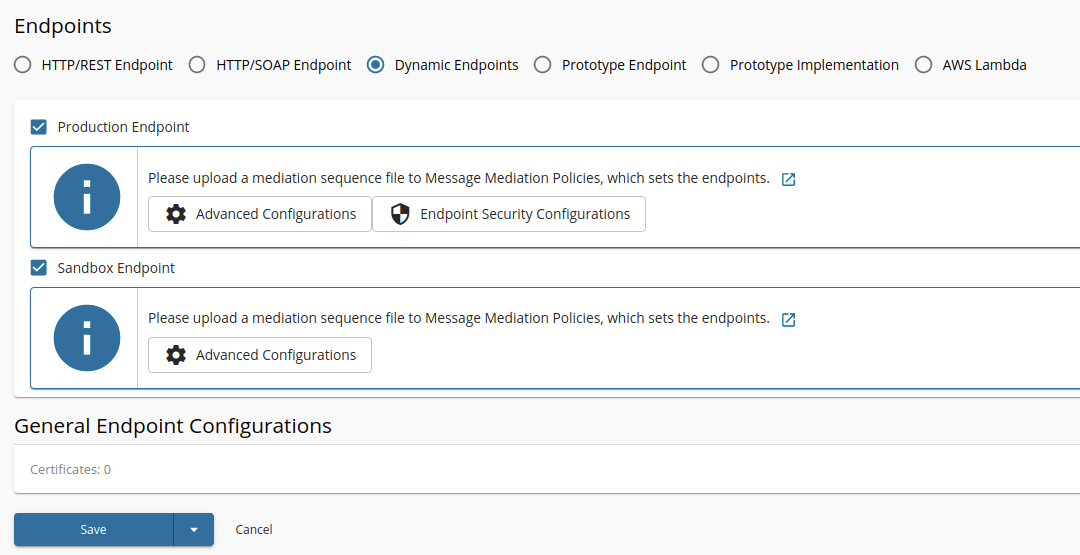Choose the Prototype Implementation option
The image size is (1080, 555).
pyautogui.click(x=711, y=65)
